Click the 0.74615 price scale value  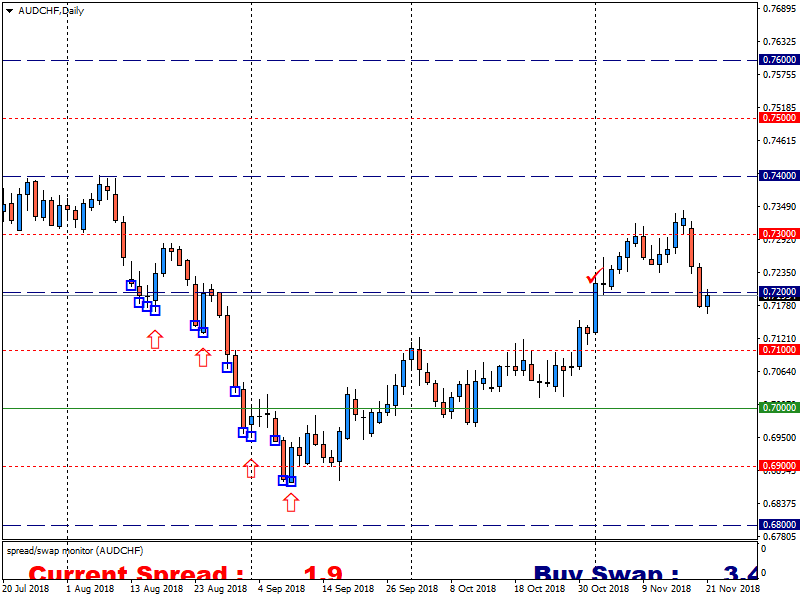(x=780, y=141)
